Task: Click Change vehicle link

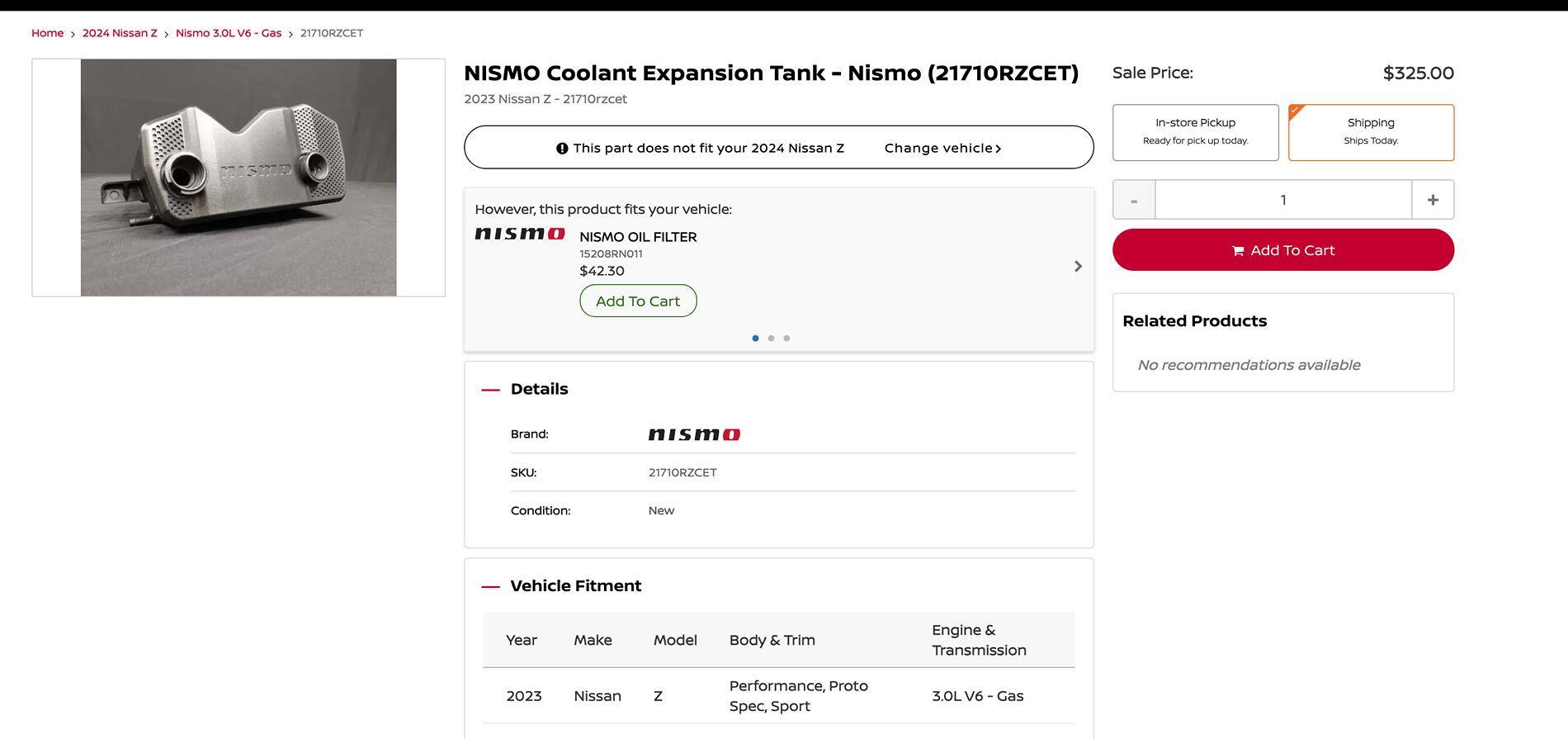Action: (x=942, y=148)
